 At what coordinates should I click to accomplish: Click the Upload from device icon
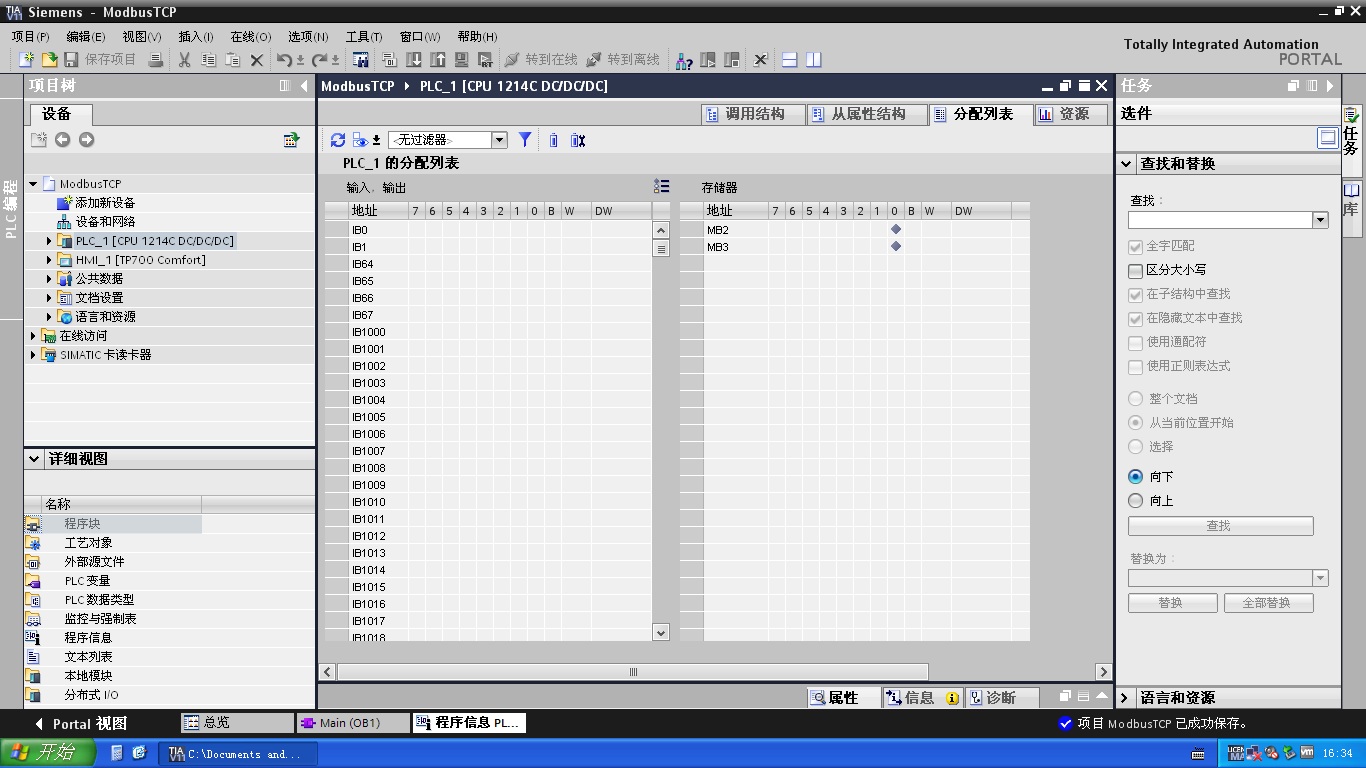[x=438, y=60]
